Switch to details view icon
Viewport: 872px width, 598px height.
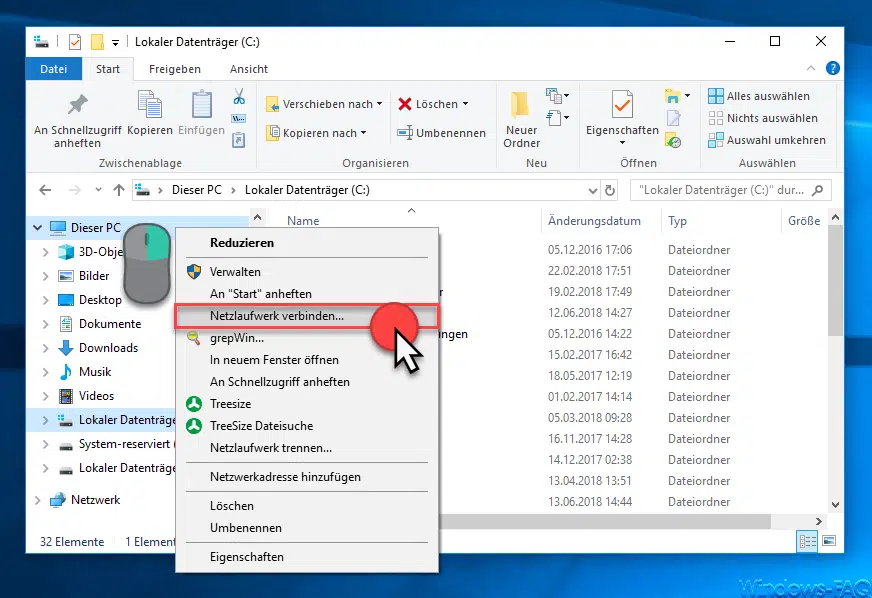click(x=807, y=541)
